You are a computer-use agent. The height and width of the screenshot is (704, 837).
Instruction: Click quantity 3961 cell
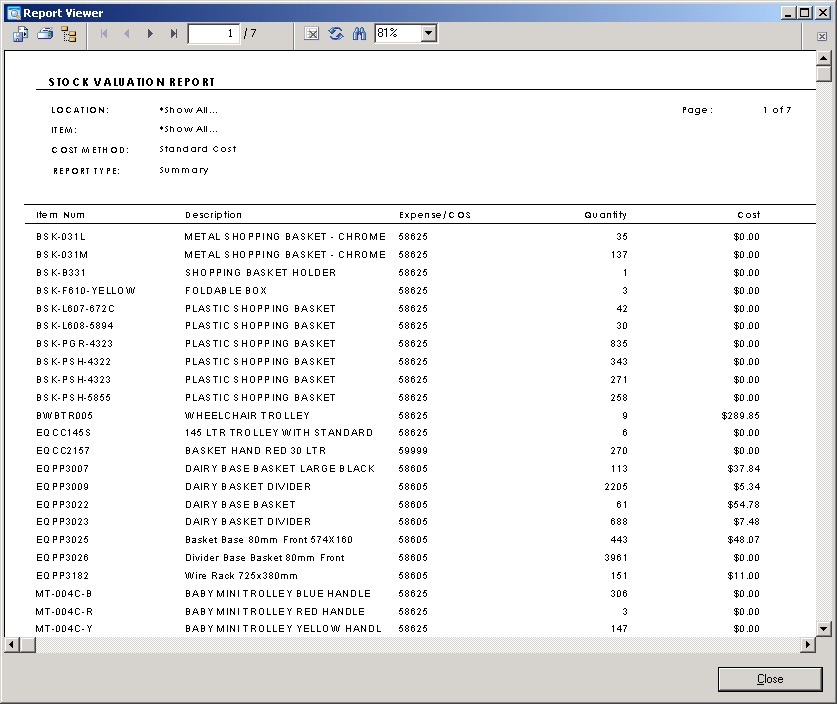pos(616,558)
